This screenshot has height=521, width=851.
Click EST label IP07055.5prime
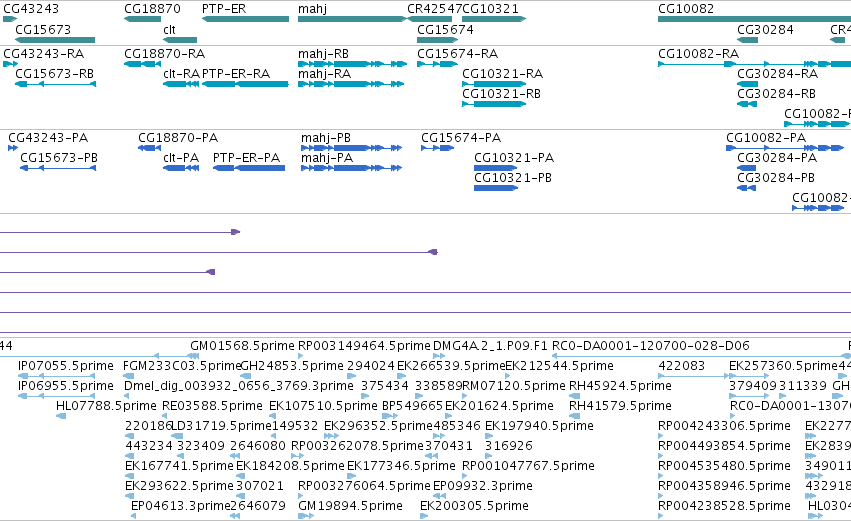66,366
